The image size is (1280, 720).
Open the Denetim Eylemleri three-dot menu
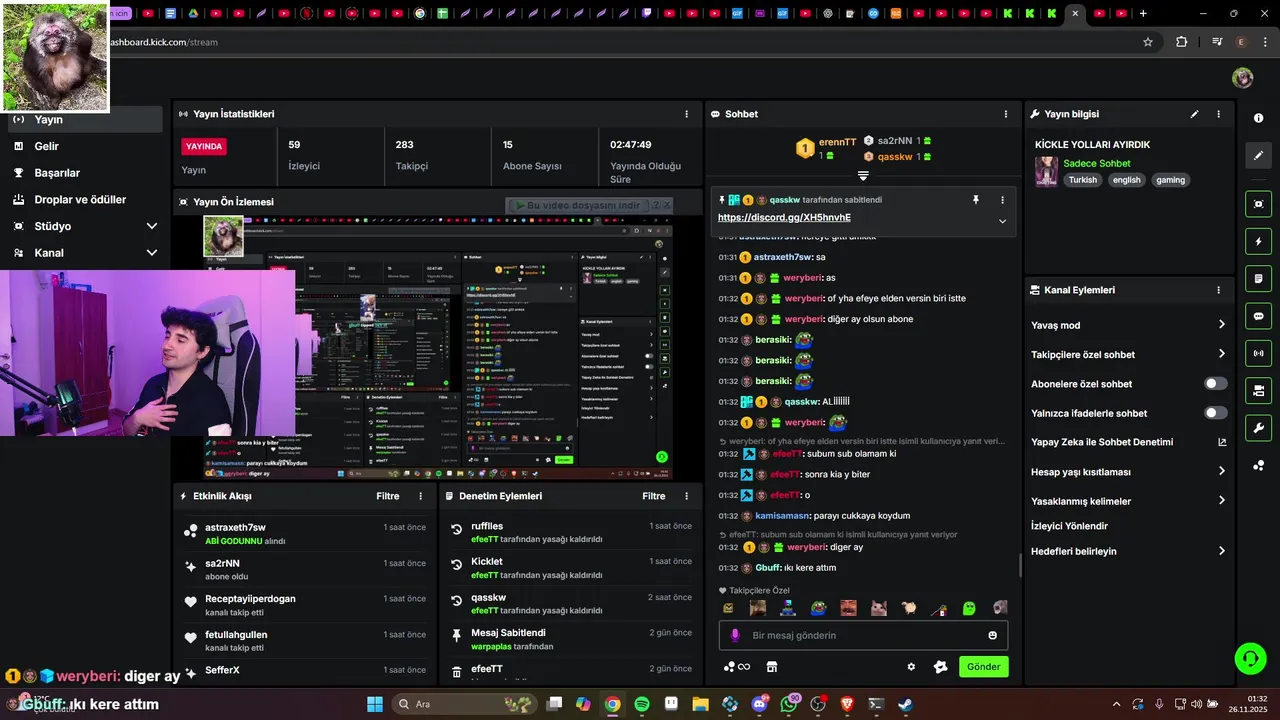686,496
